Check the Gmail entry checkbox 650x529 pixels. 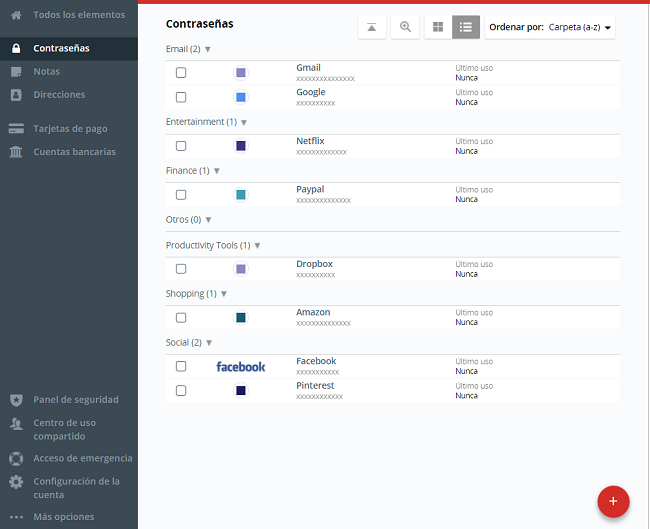[x=181, y=73]
